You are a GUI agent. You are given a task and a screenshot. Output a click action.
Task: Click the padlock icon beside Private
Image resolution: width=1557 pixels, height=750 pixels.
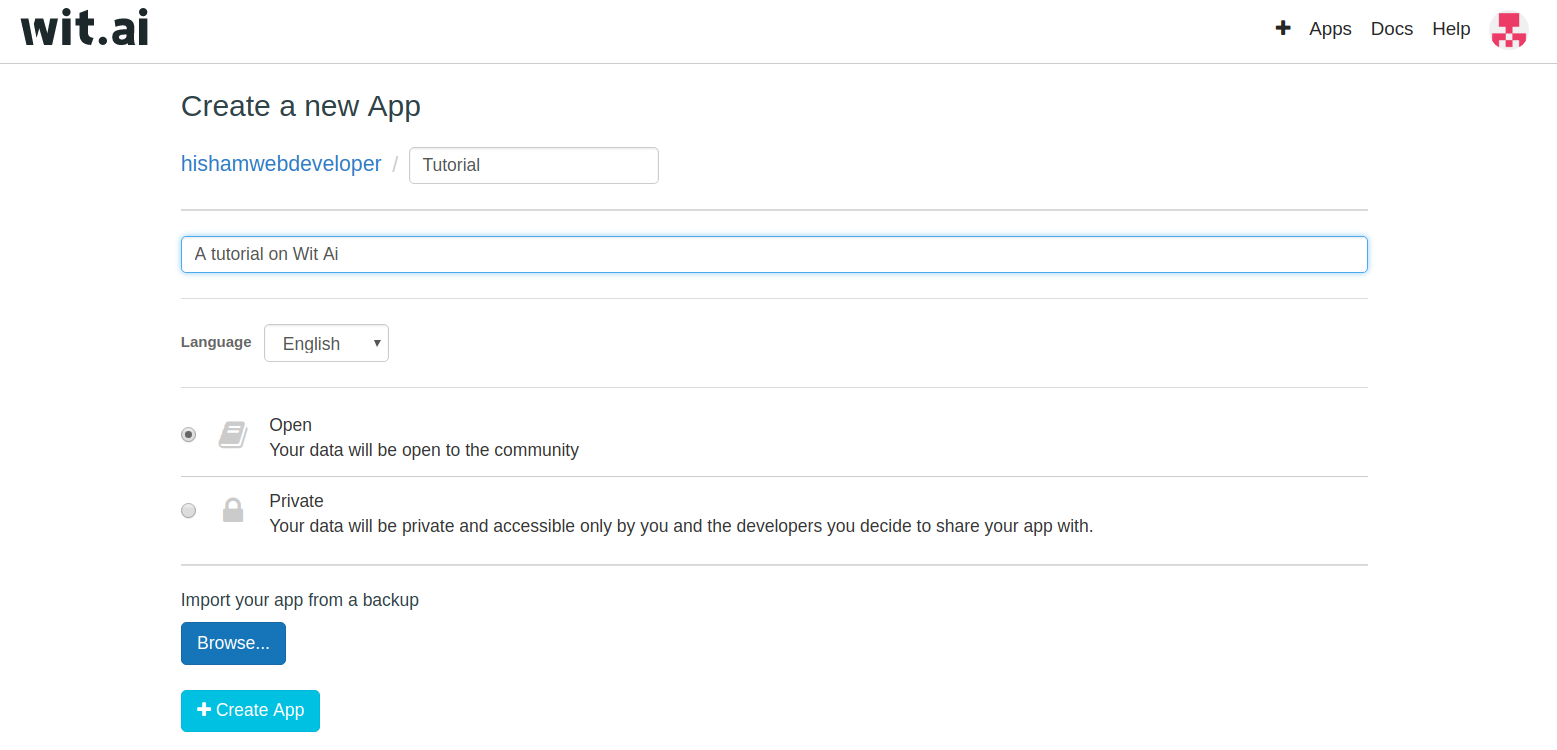coord(233,511)
